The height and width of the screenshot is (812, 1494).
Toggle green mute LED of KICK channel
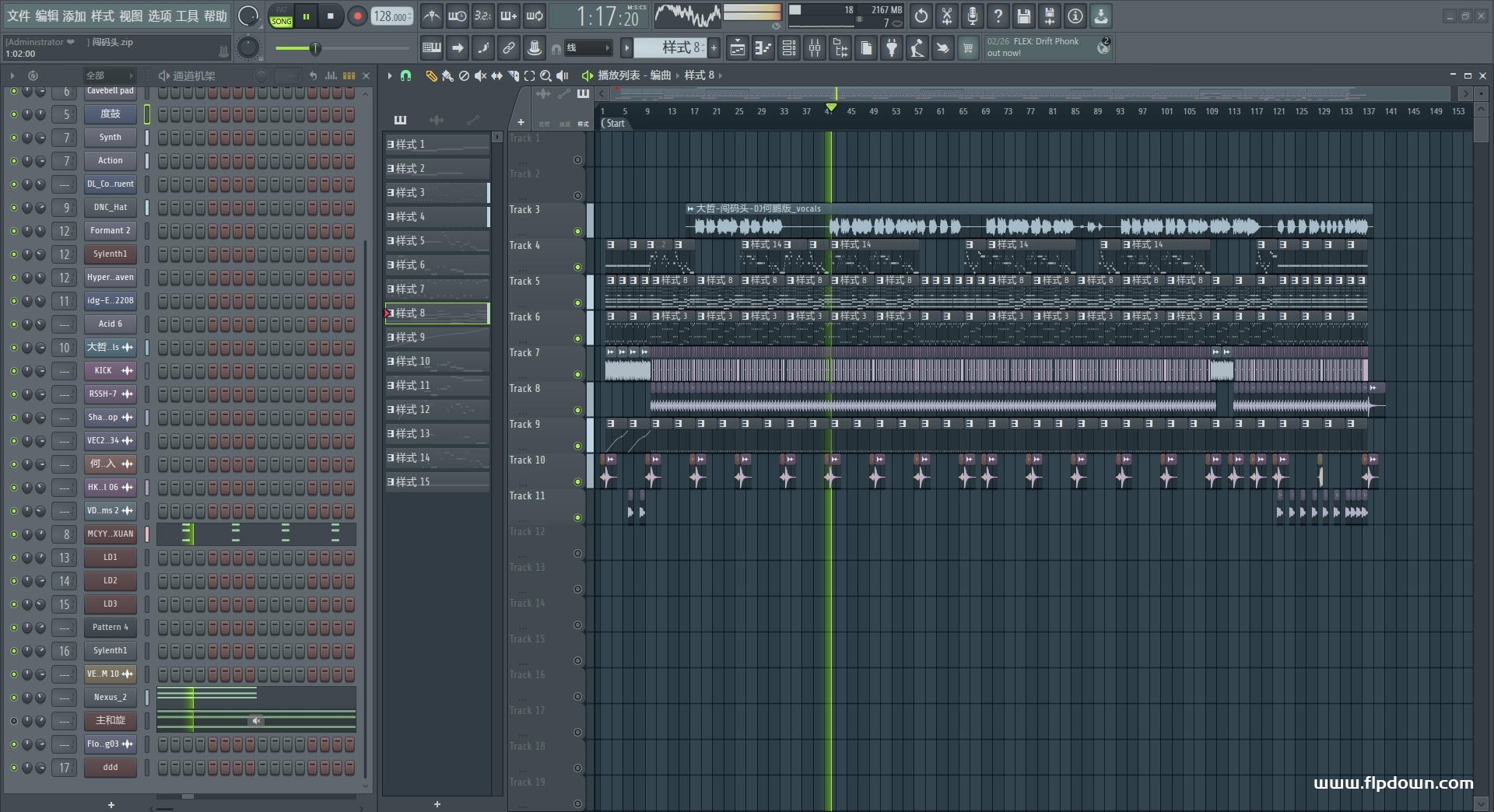tap(13, 371)
